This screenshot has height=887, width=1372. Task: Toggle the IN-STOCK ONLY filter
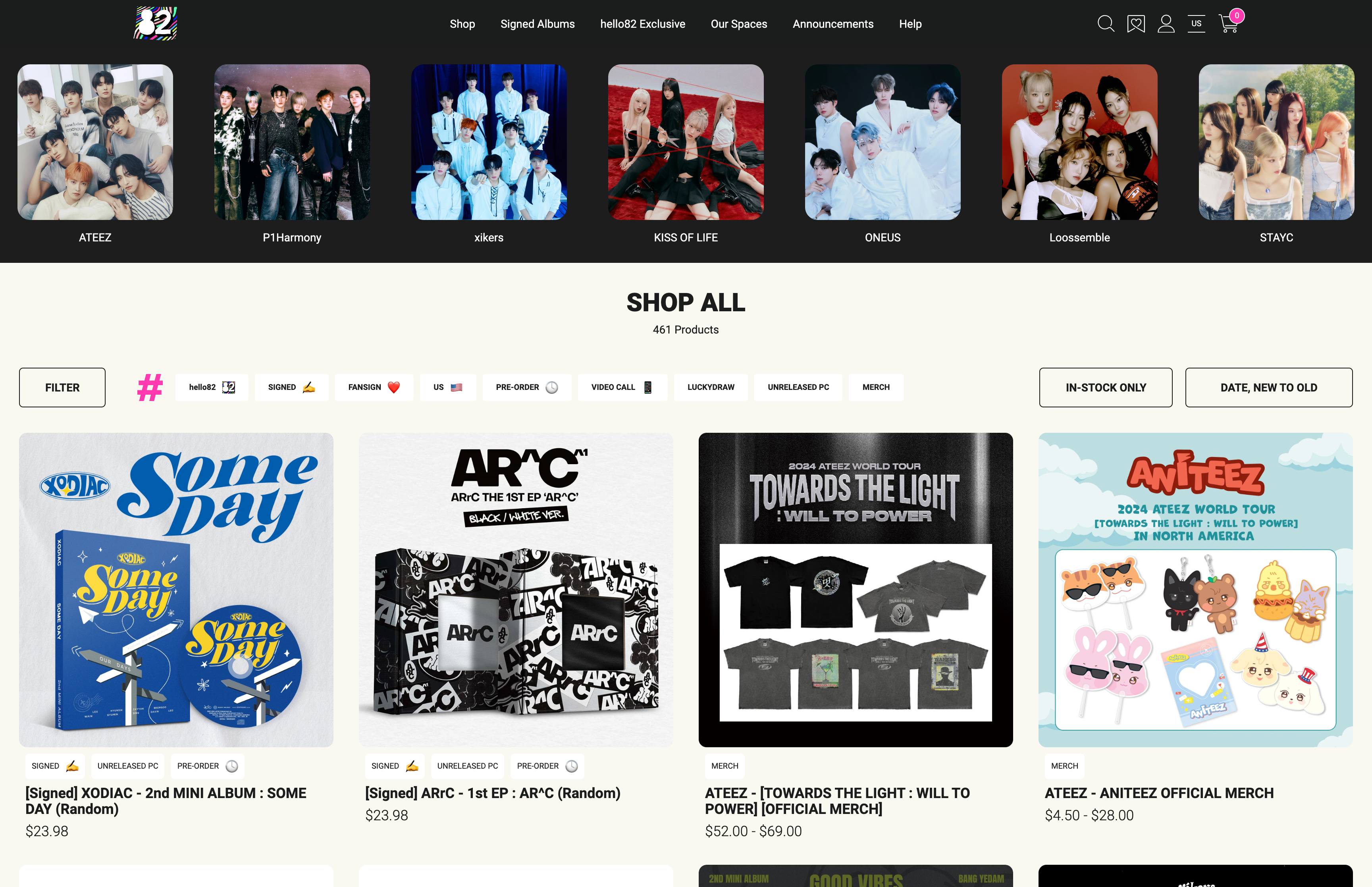coord(1106,388)
